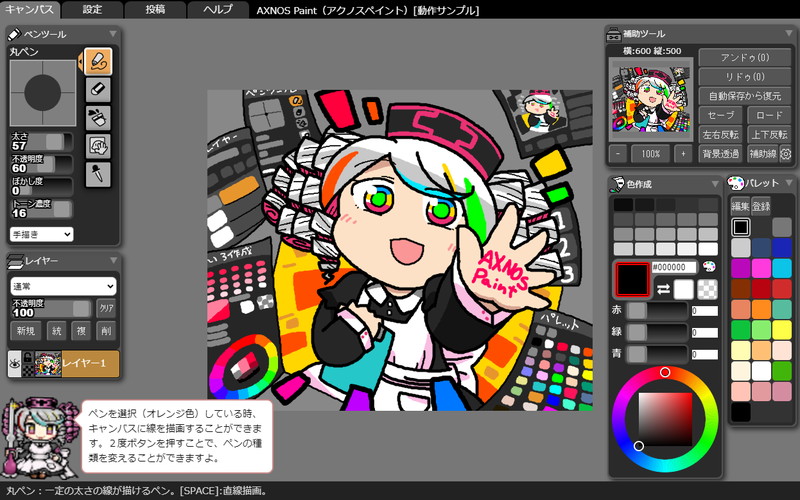This screenshot has width=800, height=500.
Task: Select the eyedropper color picker tool
Action: click(98, 174)
